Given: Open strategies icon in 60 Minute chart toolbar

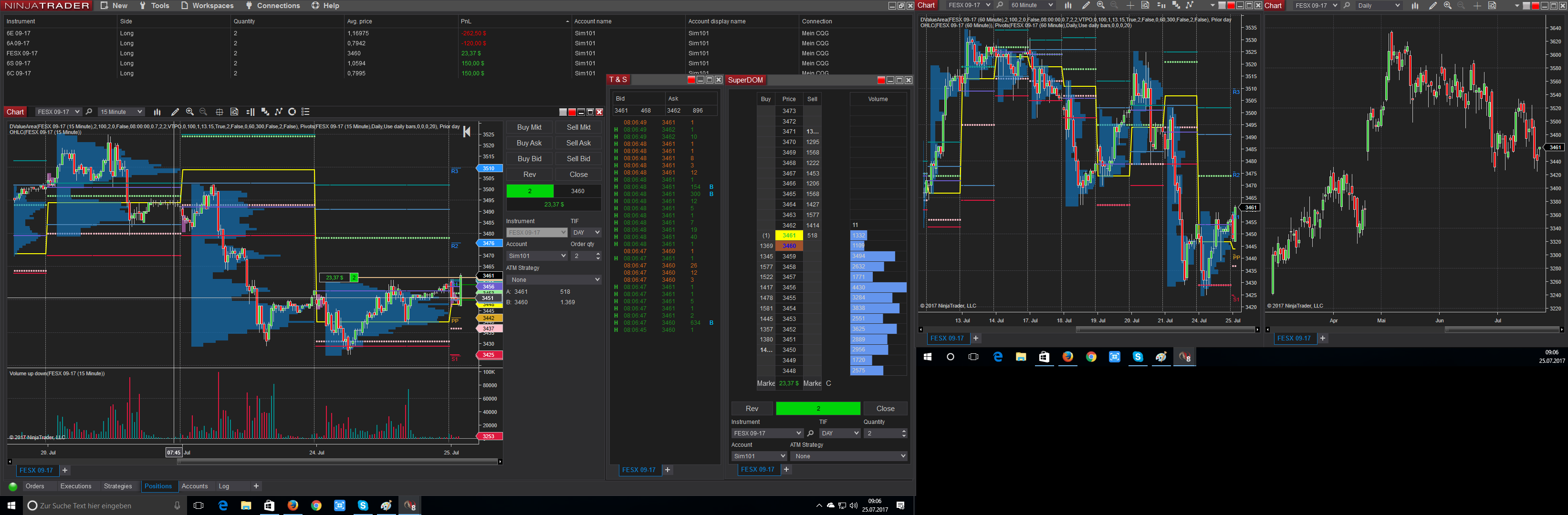Looking at the screenshot, I should click(1190, 5).
